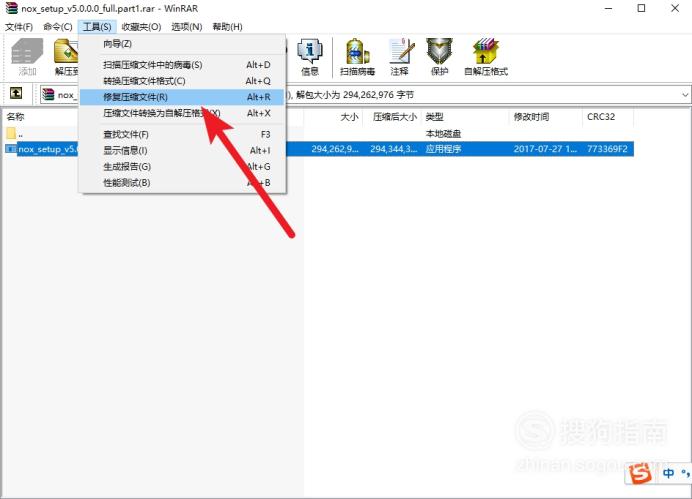Choose 生成报告(G) menu entry
The width and height of the screenshot is (692, 499).
182,167
